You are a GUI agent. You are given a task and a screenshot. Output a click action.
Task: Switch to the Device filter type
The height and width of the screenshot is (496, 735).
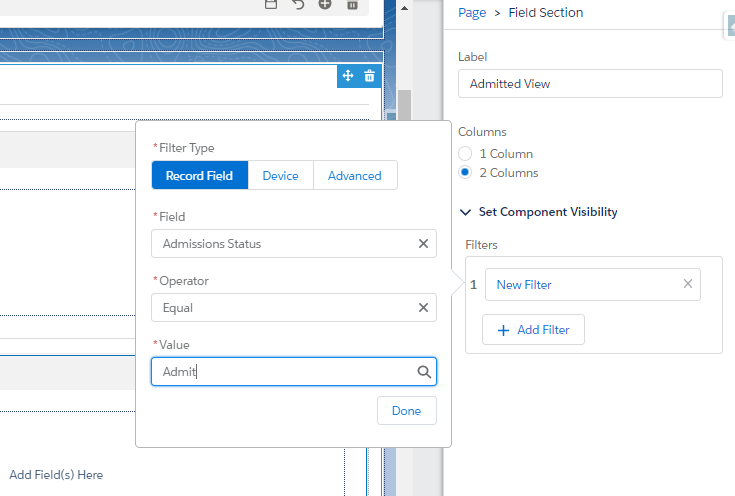[280, 176]
